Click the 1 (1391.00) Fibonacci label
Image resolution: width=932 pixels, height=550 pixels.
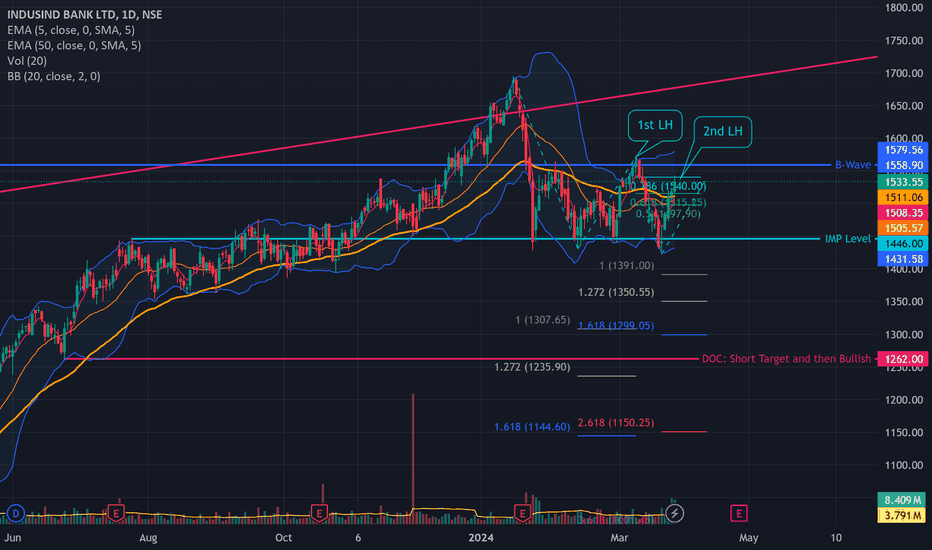click(x=626, y=266)
